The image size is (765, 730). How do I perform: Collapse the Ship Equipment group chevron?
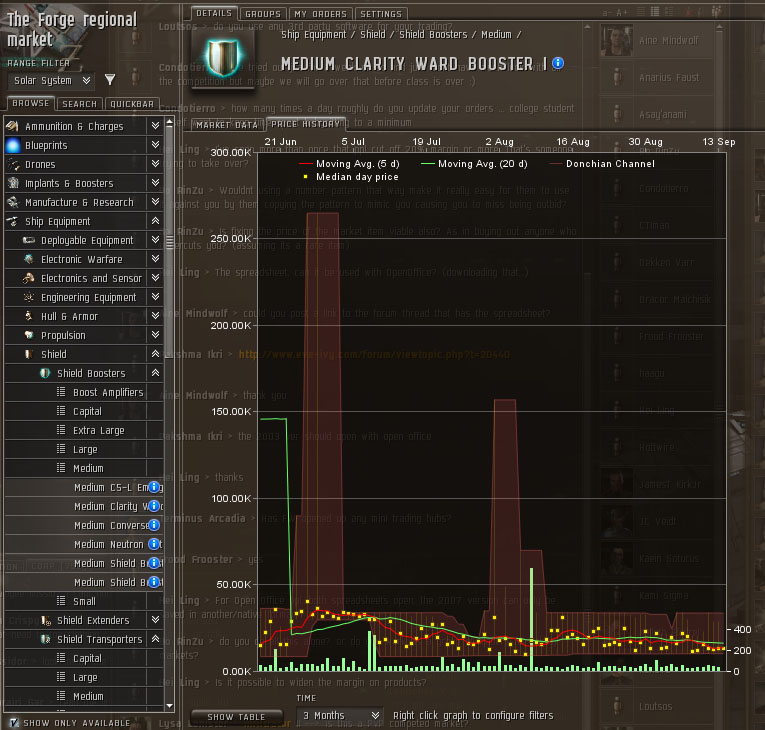click(155, 221)
